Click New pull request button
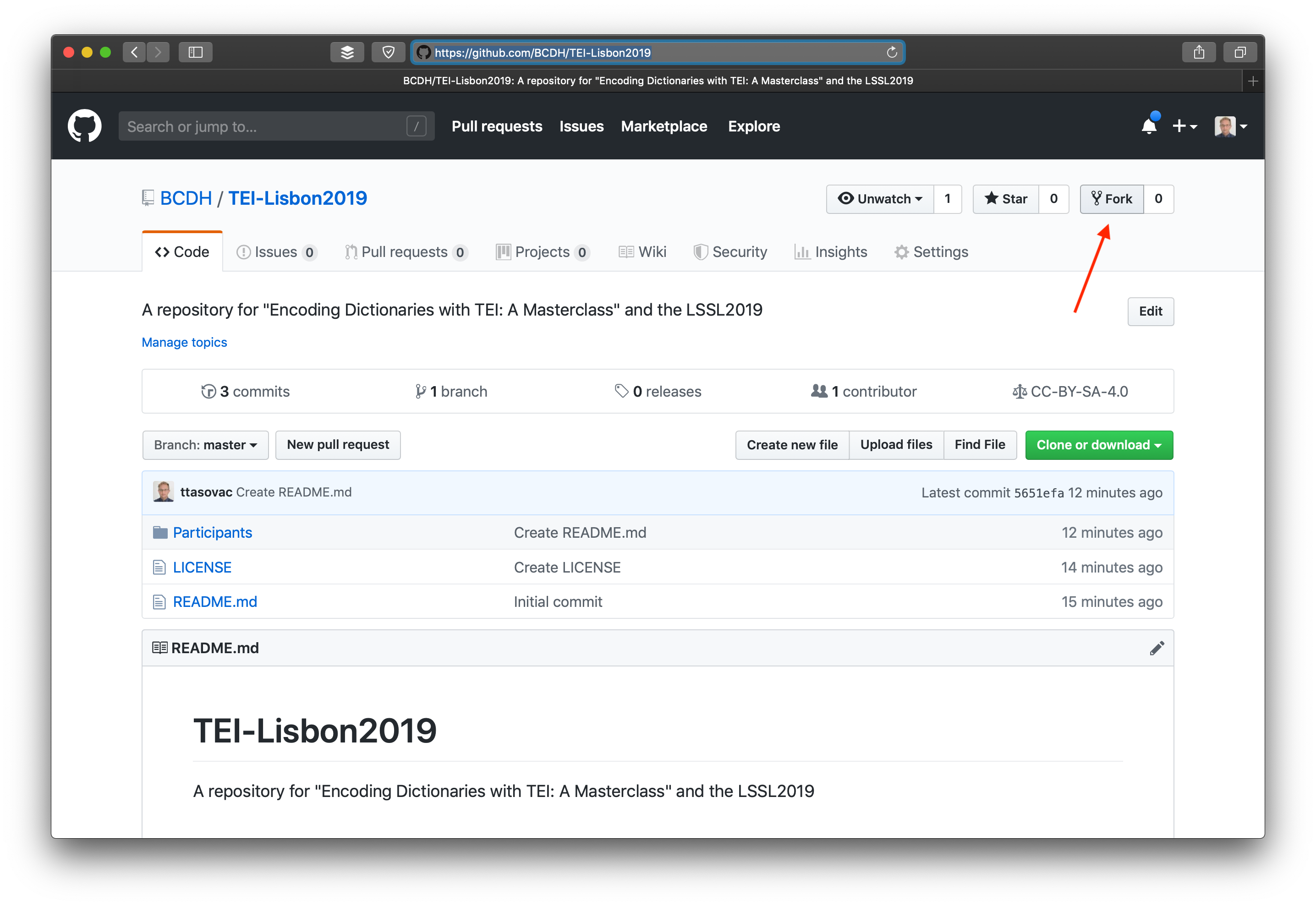 point(338,445)
